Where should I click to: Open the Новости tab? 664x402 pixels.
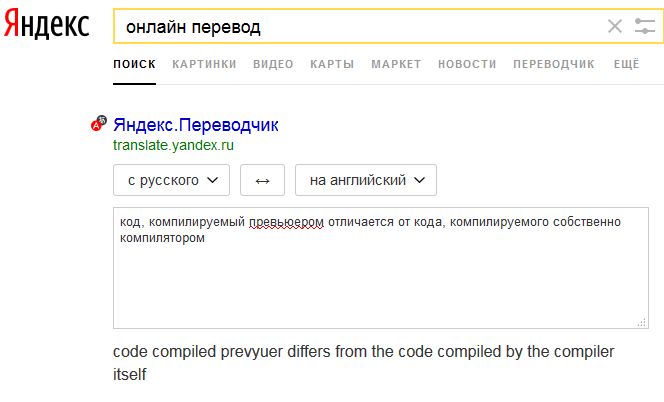click(467, 64)
